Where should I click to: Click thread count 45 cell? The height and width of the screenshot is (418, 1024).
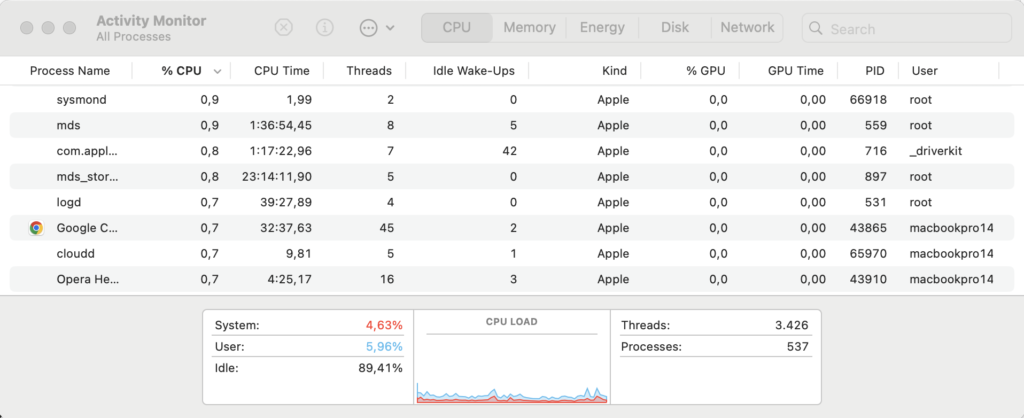(387, 228)
